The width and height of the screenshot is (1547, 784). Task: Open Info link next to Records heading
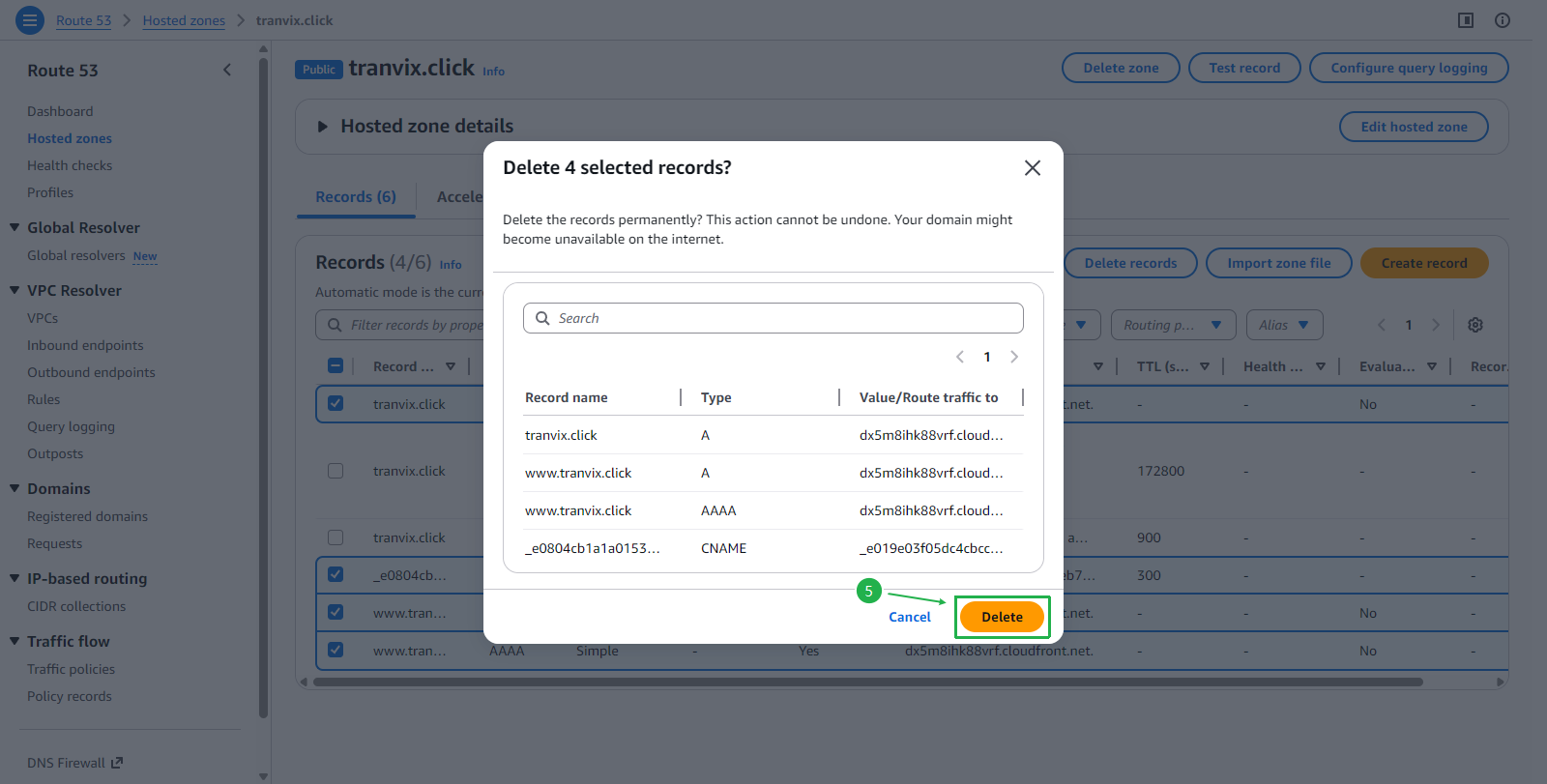point(451,265)
